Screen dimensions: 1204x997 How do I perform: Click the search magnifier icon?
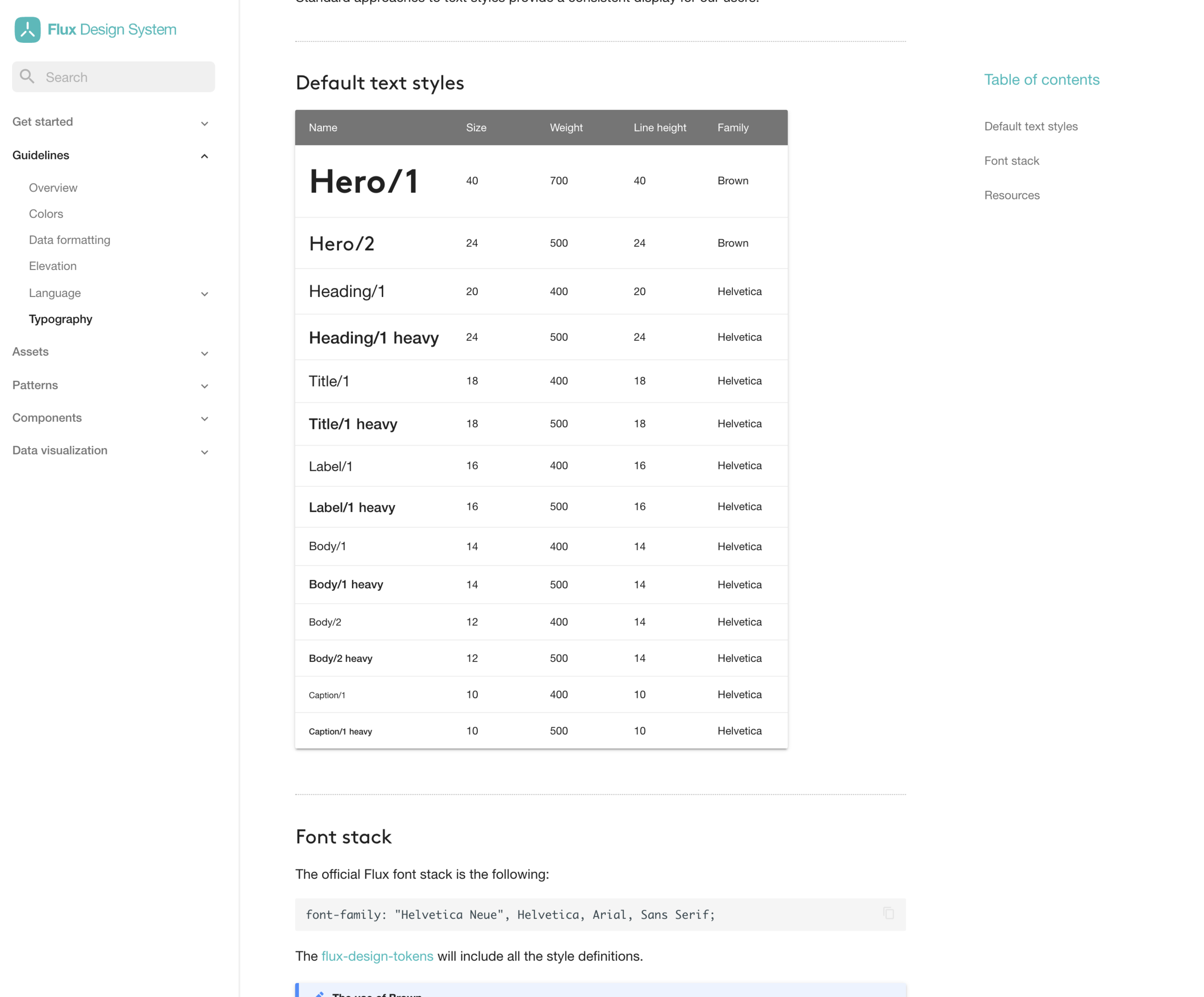coord(27,76)
